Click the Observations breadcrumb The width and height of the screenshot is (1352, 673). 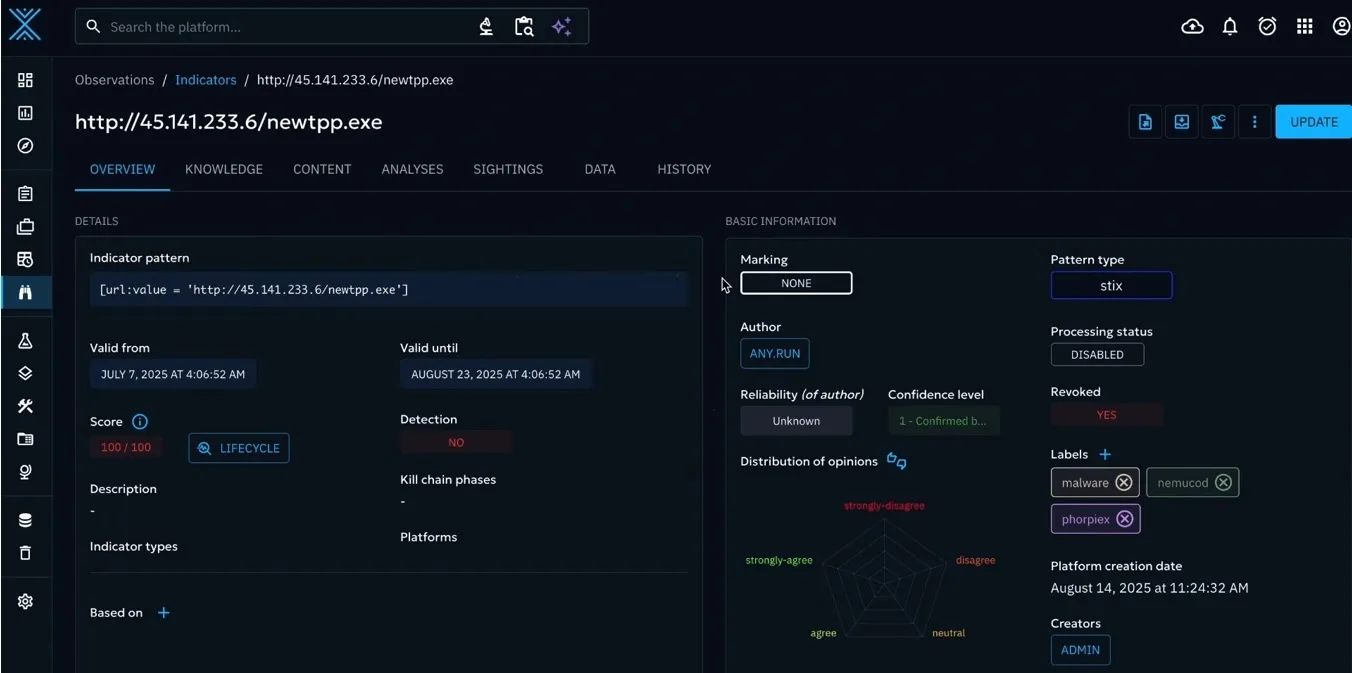click(115, 80)
